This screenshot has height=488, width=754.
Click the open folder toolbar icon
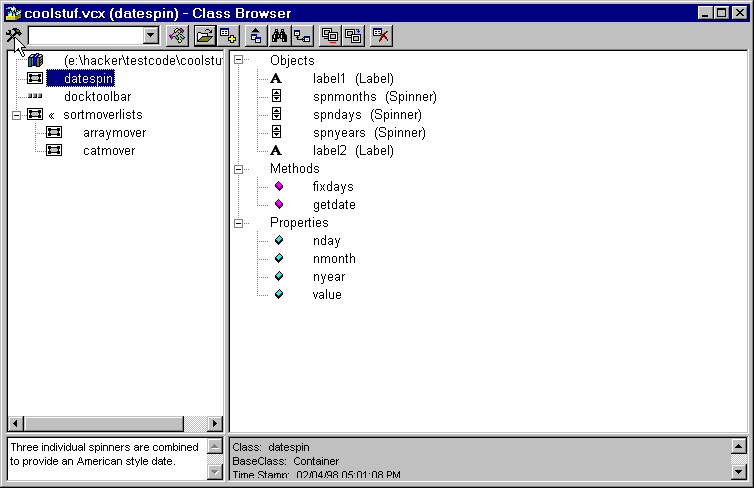pyautogui.click(x=204, y=36)
